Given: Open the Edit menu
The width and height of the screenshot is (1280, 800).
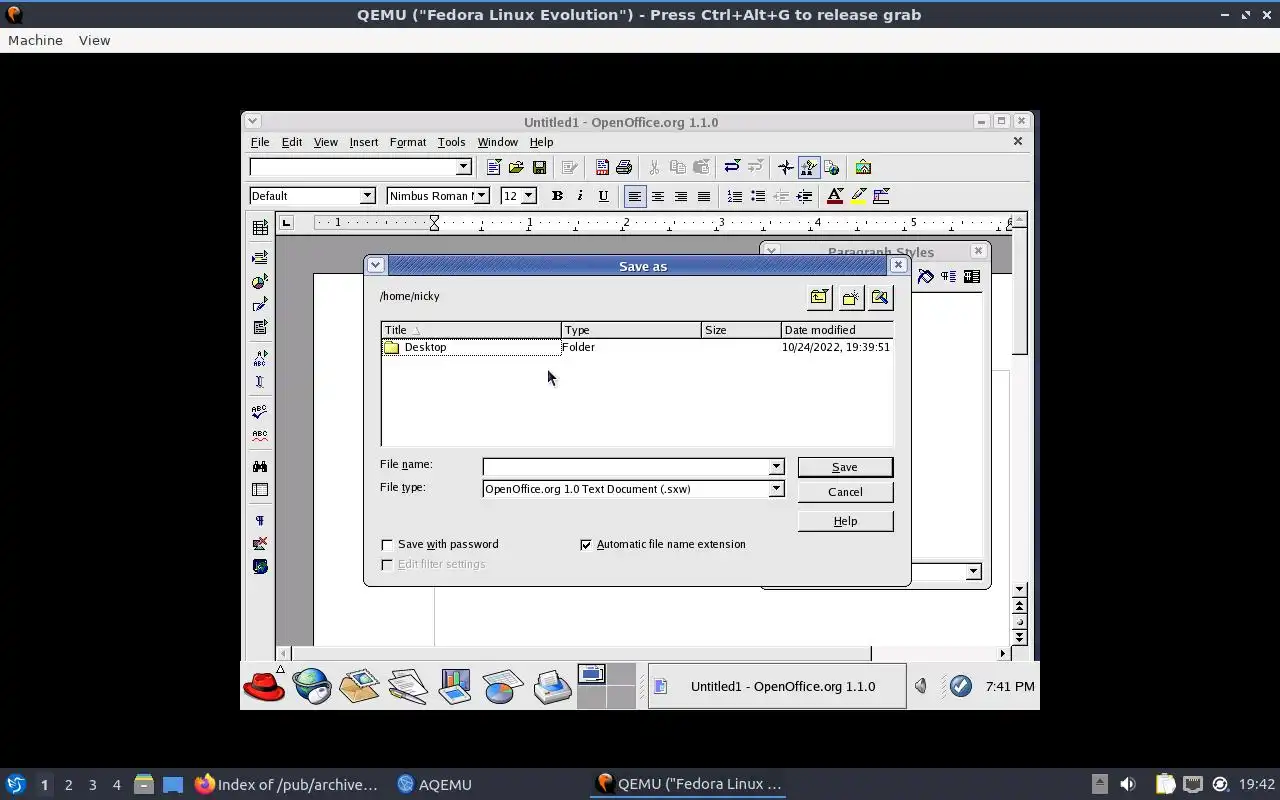Looking at the screenshot, I should [292, 142].
